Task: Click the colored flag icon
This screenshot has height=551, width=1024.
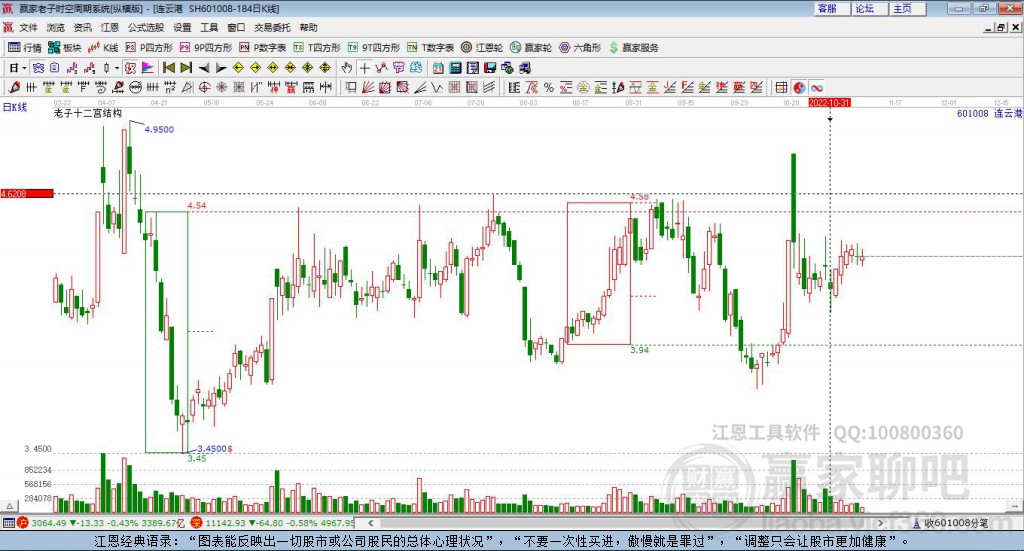Action: tap(148, 68)
